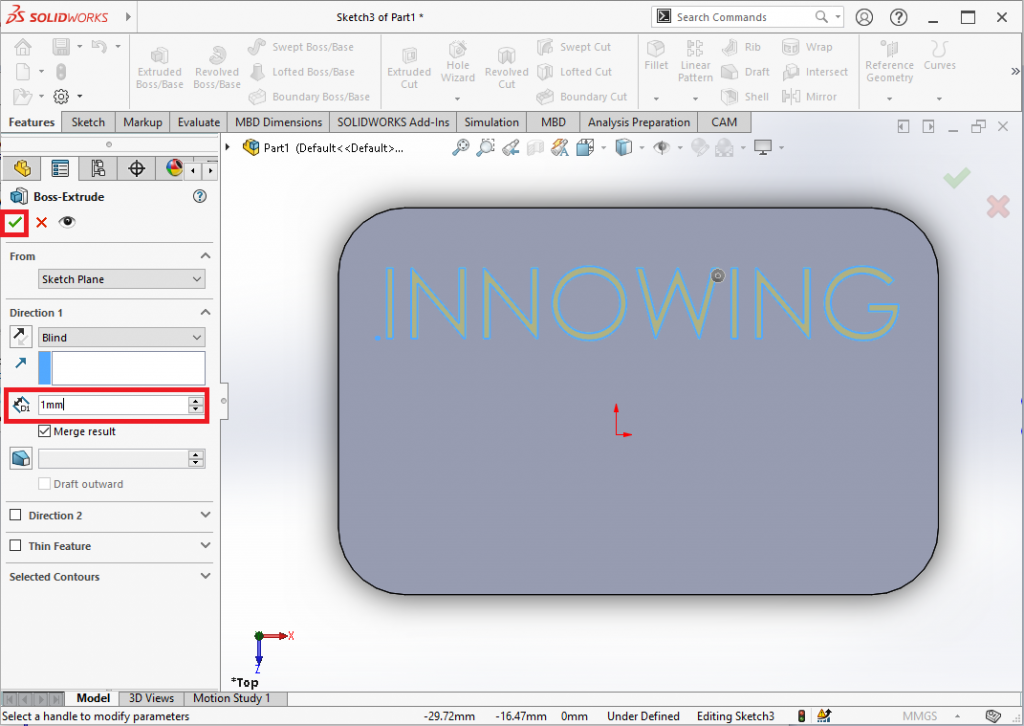Toggle detailed preview eye icon
The width and height of the screenshot is (1024, 726).
[67, 222]
